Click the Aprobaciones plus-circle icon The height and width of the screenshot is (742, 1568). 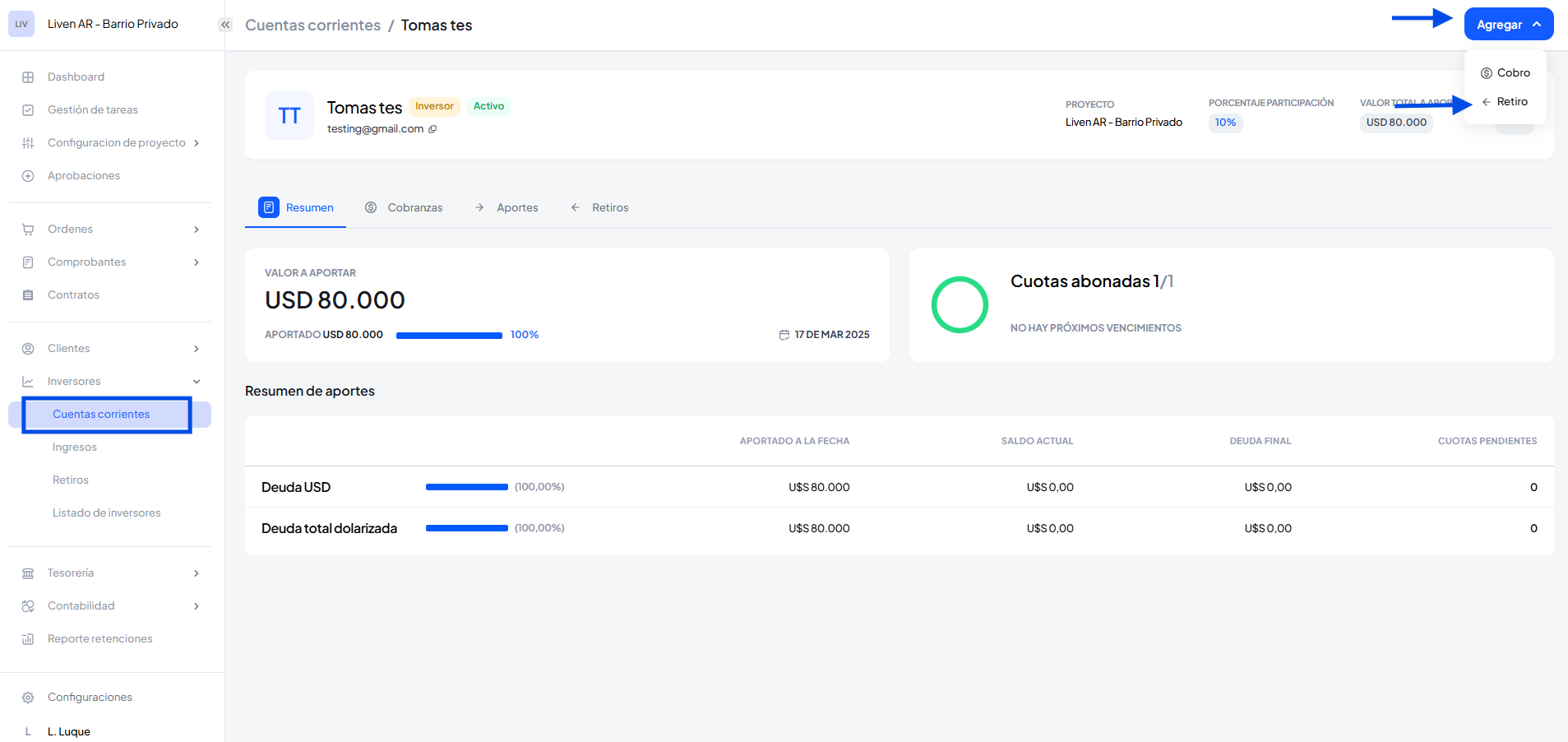28,176
